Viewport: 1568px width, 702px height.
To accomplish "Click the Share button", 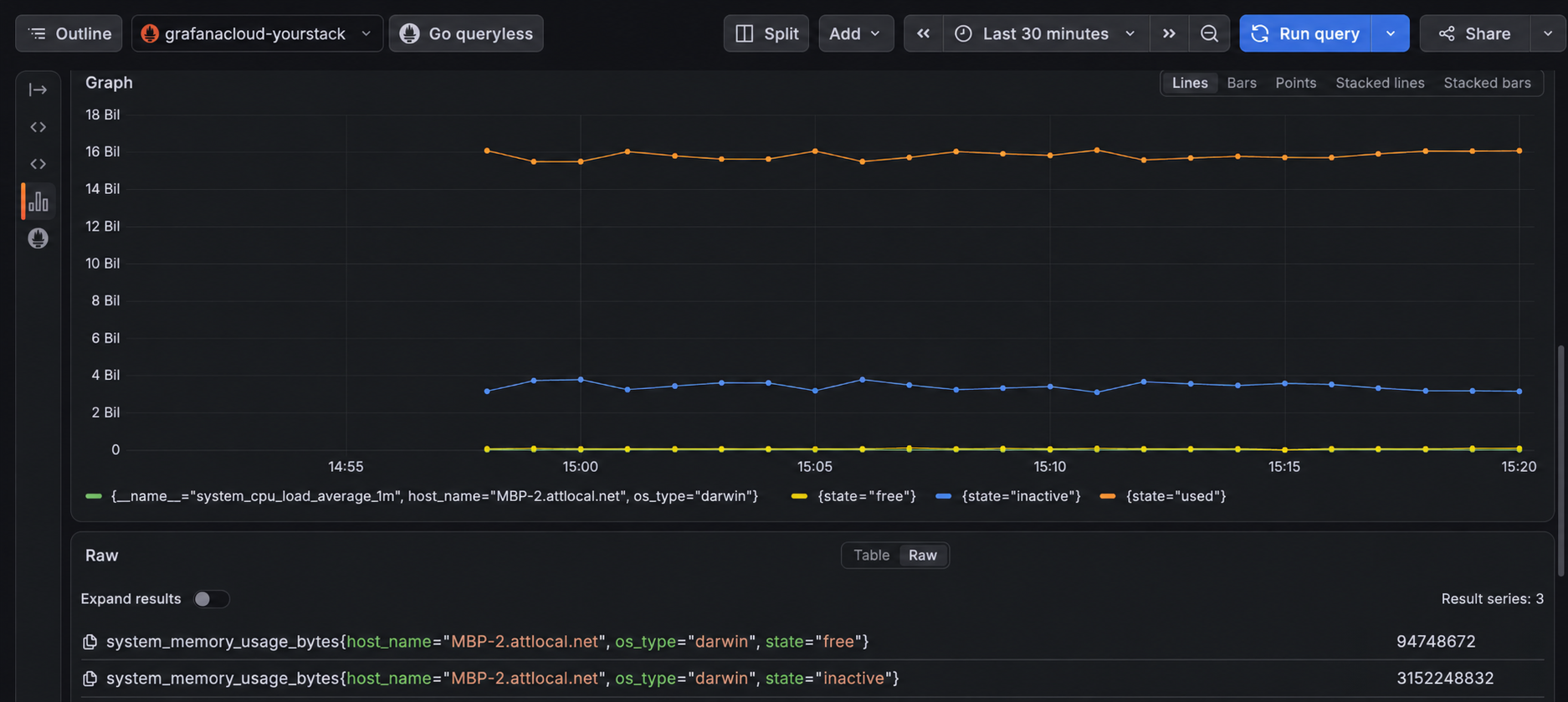I will click(1474, 33).
